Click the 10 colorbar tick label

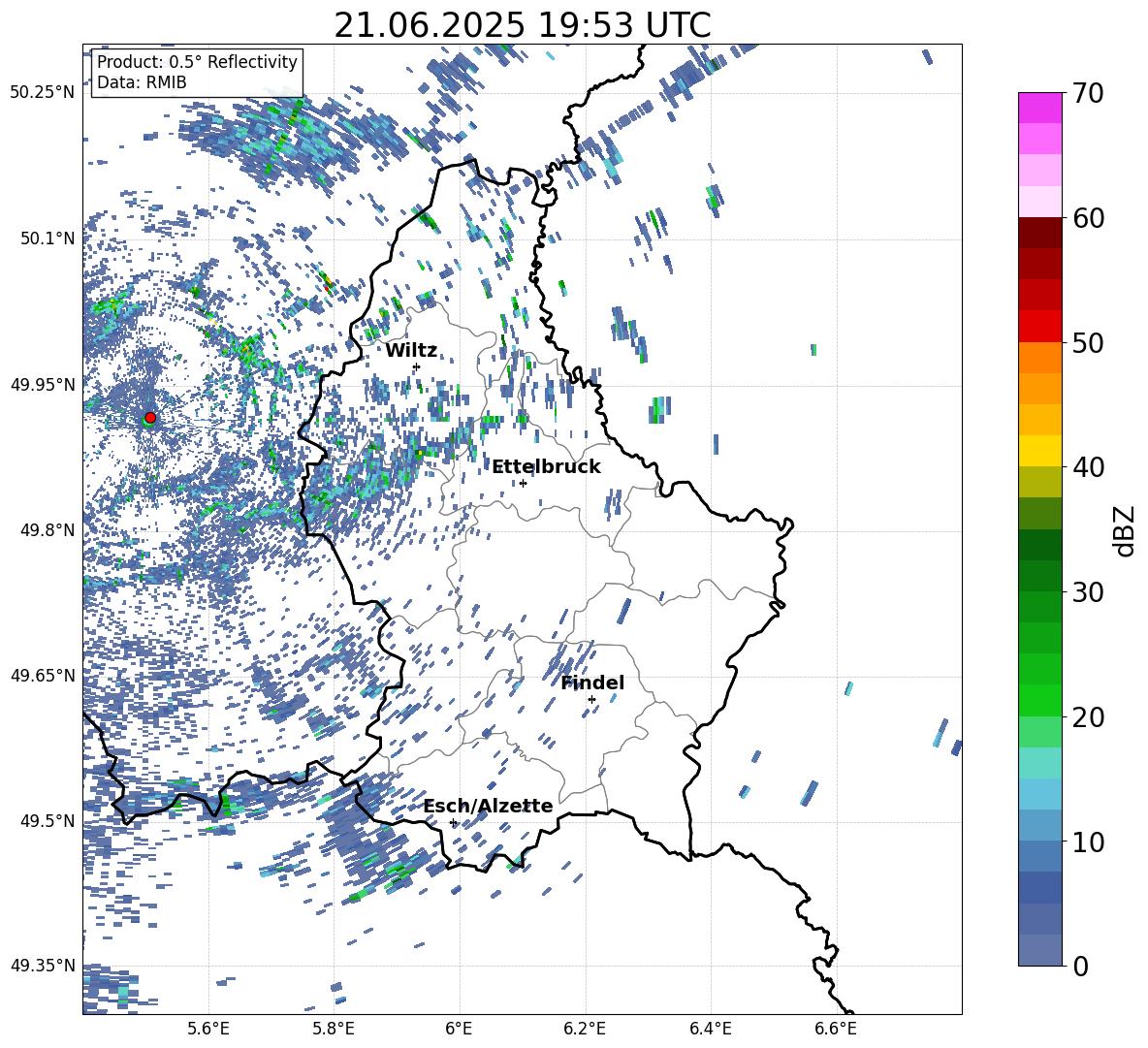tap(1088, 842)
